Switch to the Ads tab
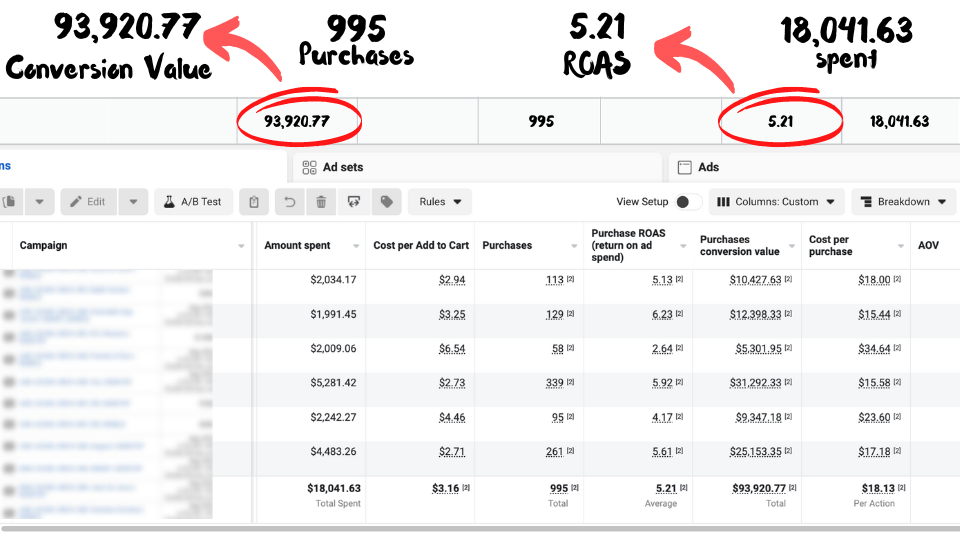Screen dimensions: 960x540 coord(708,168)
